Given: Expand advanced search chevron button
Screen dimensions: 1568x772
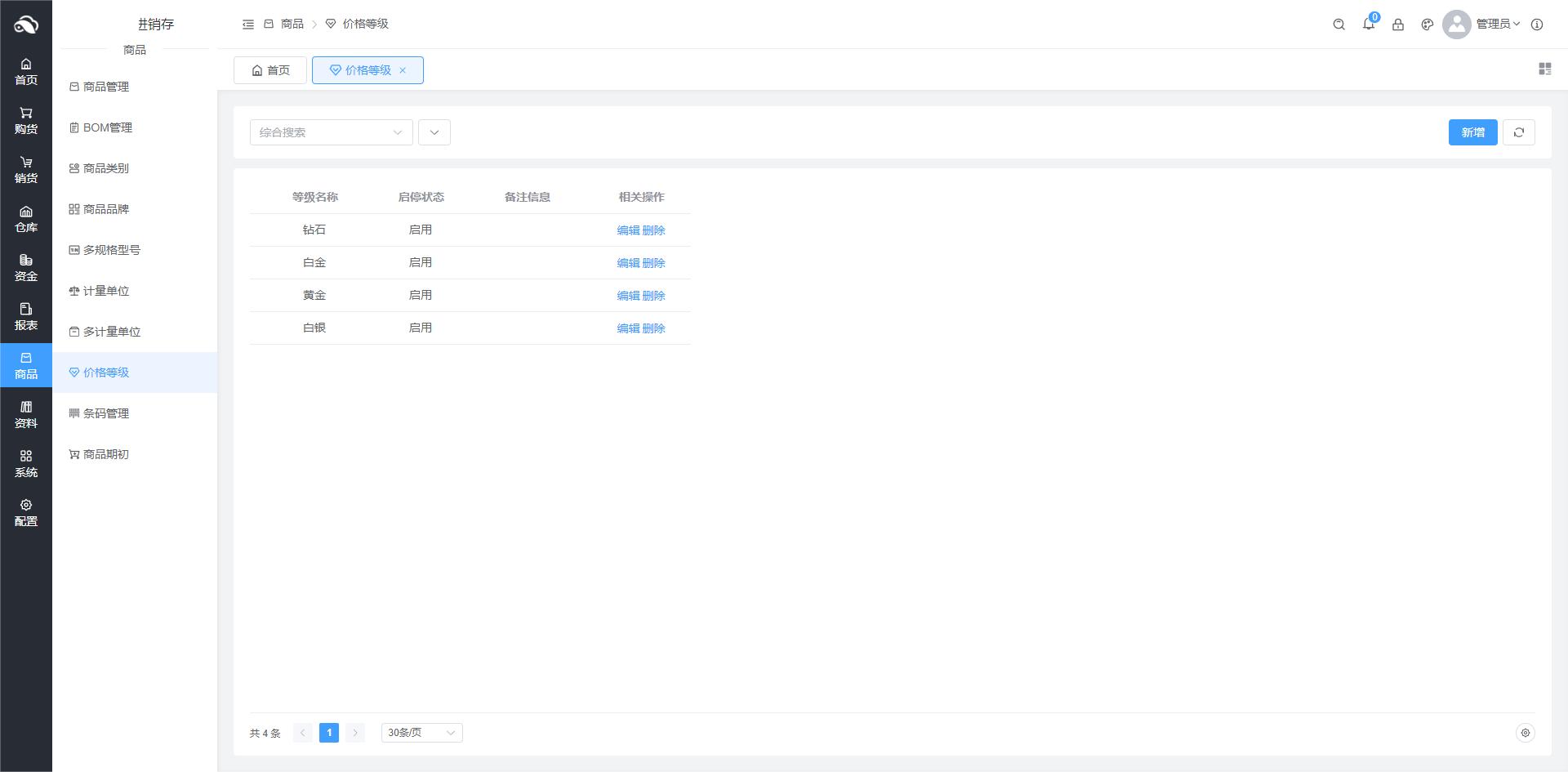Looking at the screenshot, I should [434, 132].
